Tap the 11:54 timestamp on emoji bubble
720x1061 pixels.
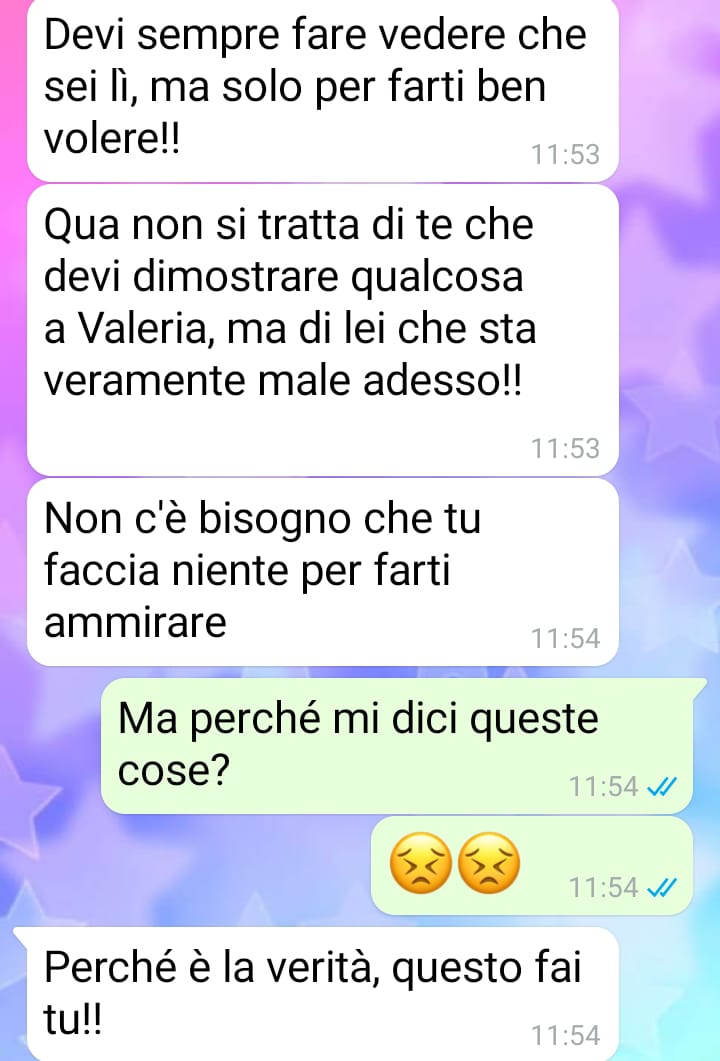[x=603, y=887]
